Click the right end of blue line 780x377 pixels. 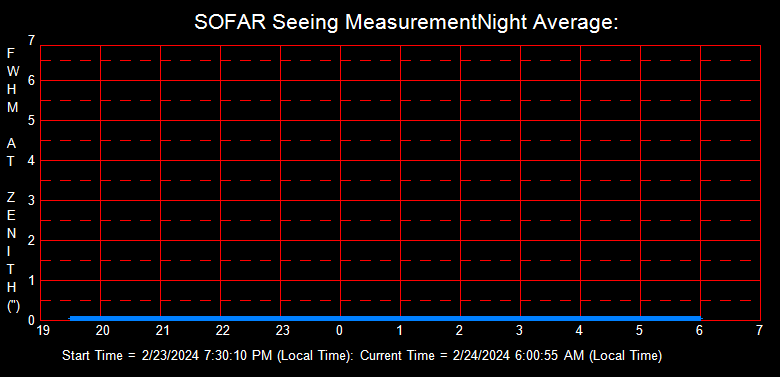pyautogui.click(x=700, y=318)
